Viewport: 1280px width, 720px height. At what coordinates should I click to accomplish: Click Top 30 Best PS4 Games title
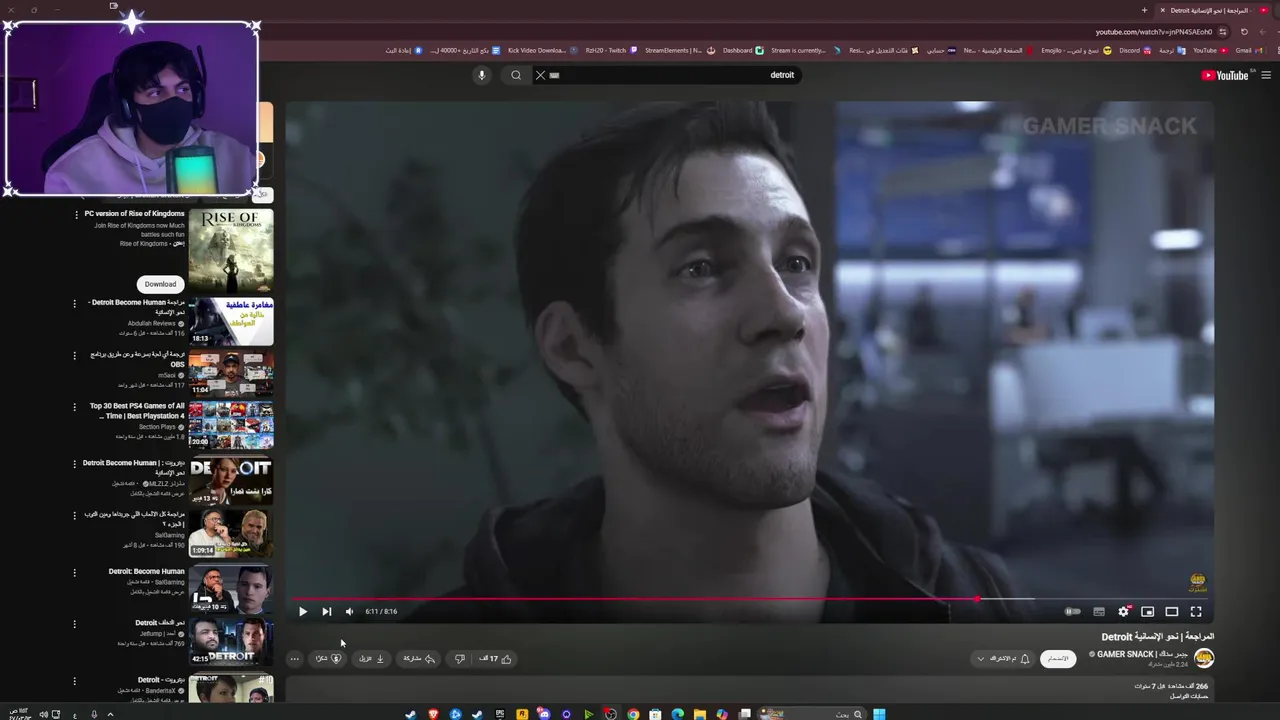(x=138, y=411)
